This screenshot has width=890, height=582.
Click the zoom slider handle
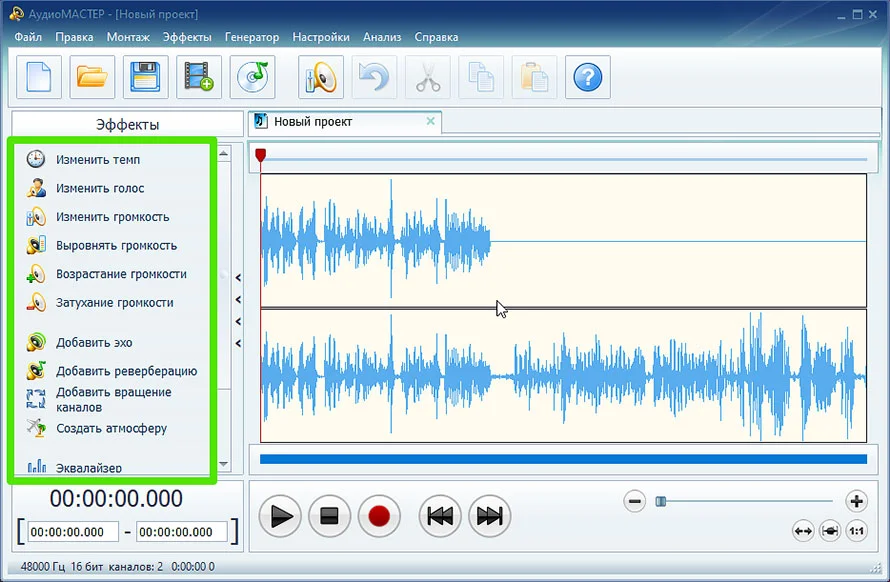coord(660,501)
